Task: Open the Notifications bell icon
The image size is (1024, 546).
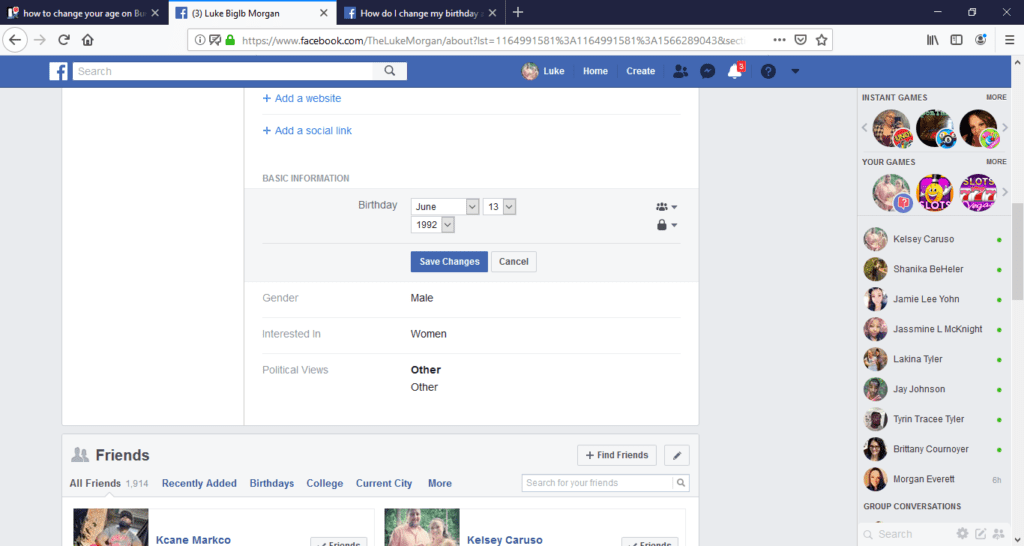Action: pyautogui.click(x=735, y=71)
